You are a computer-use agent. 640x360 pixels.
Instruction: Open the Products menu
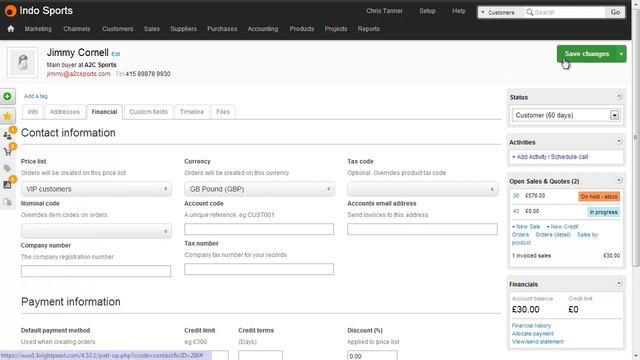tap(302, 29)
